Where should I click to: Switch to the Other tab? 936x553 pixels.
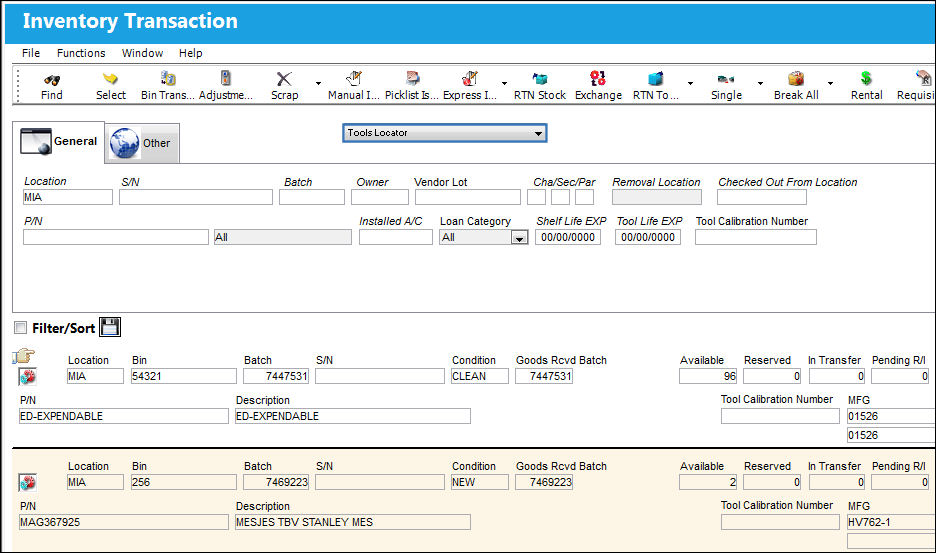pyautogui.click(x=142, y=143)
